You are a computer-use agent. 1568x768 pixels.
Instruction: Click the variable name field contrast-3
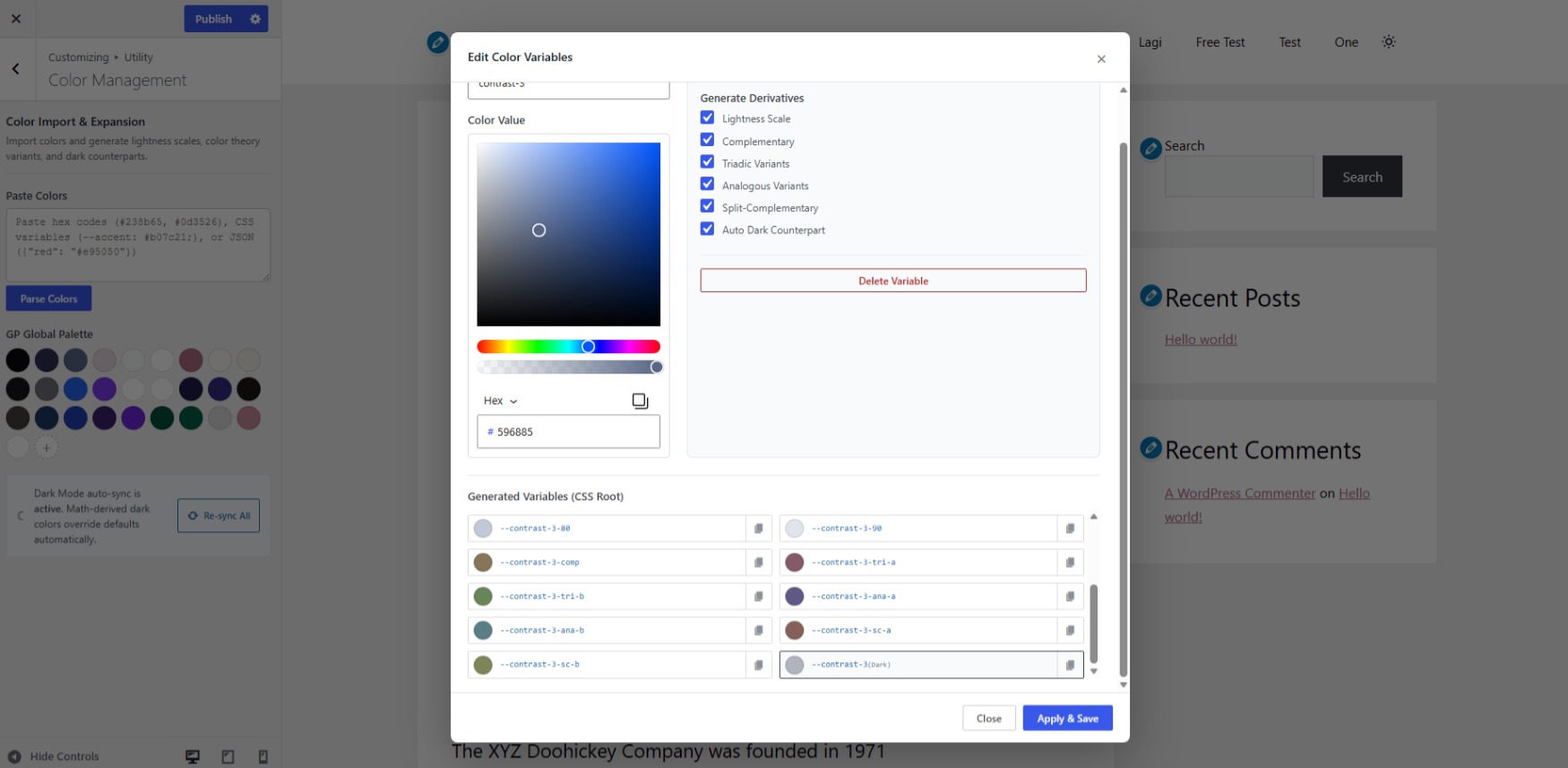pyautogui.click(x=568, y=89)
